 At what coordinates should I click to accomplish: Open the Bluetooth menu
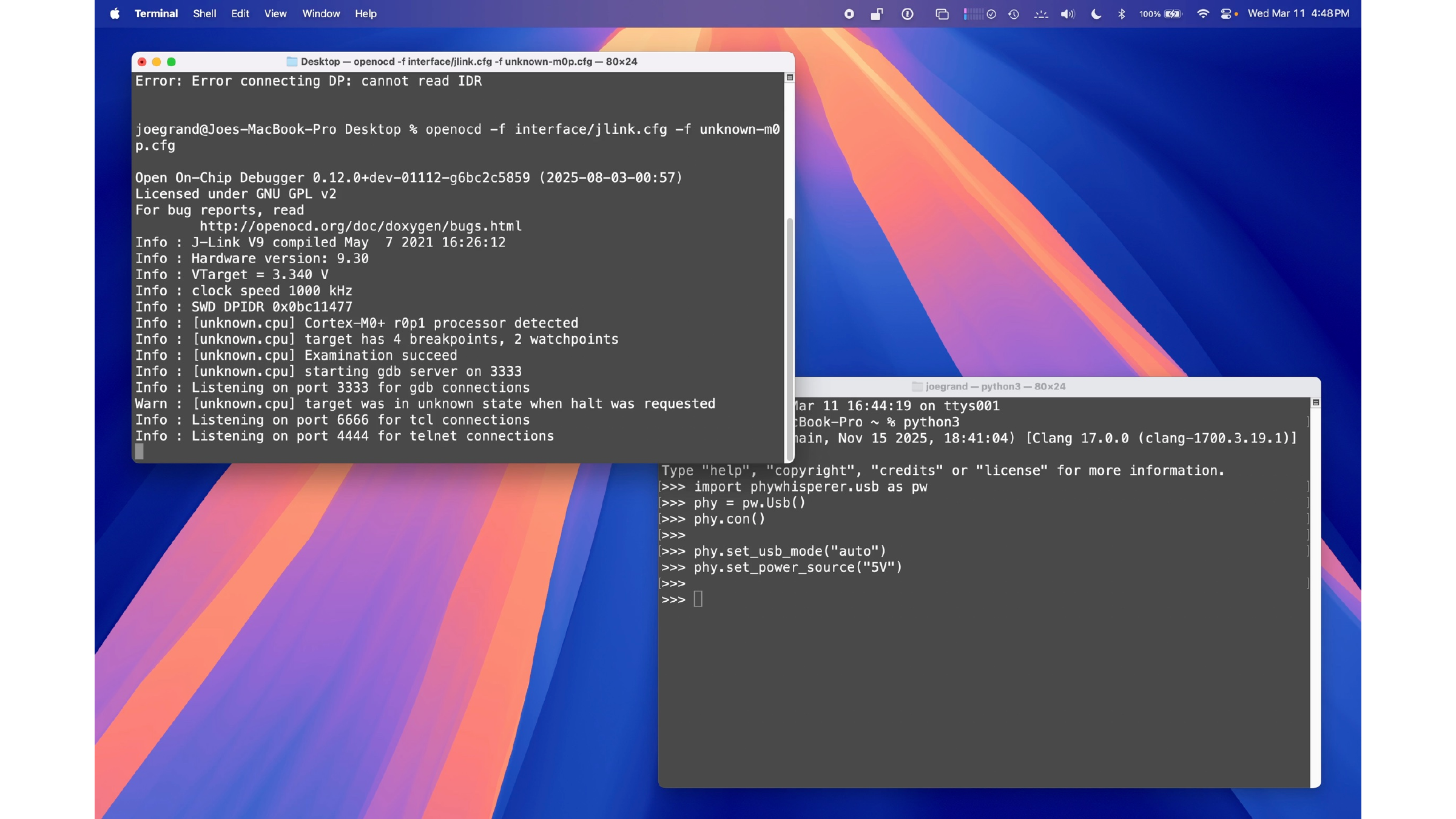point(1121,14)
